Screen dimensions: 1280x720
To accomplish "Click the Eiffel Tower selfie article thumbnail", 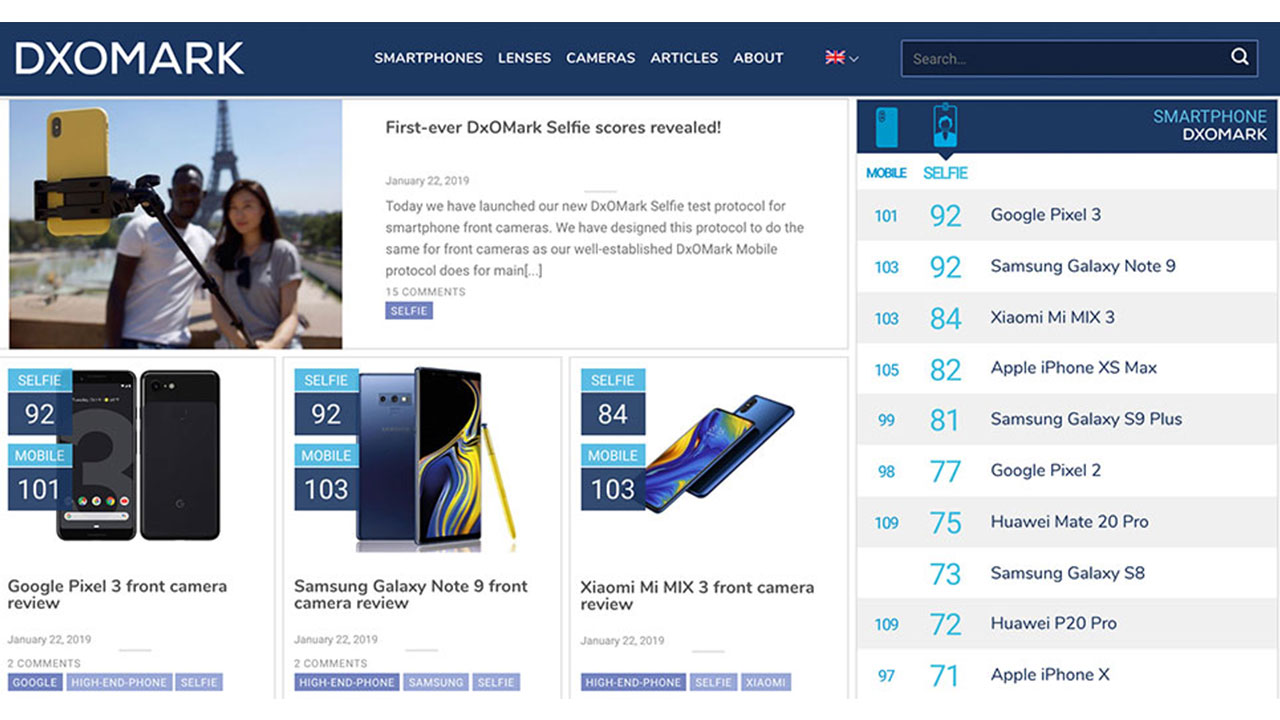I will click(176, 223).
